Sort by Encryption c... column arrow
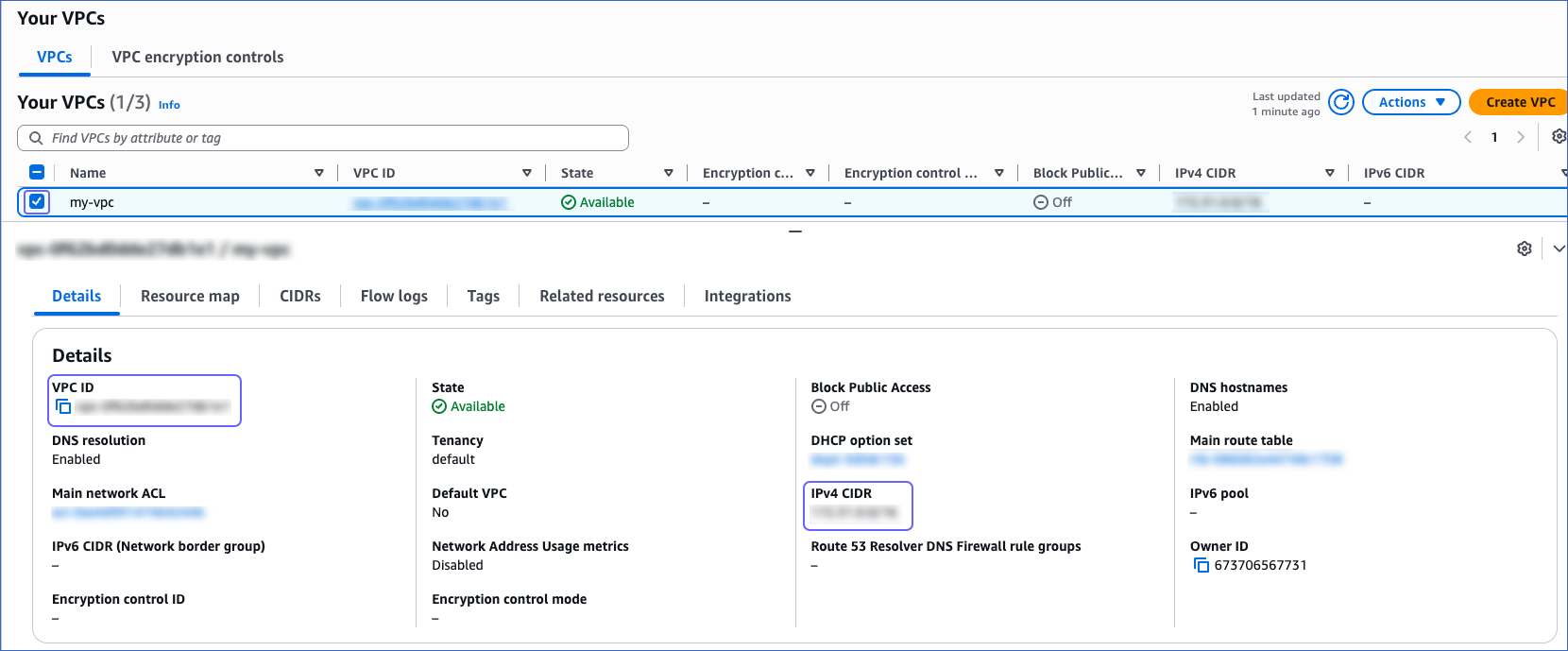The width and height of the screenshot is (1568, 651). tap(810, 173)
